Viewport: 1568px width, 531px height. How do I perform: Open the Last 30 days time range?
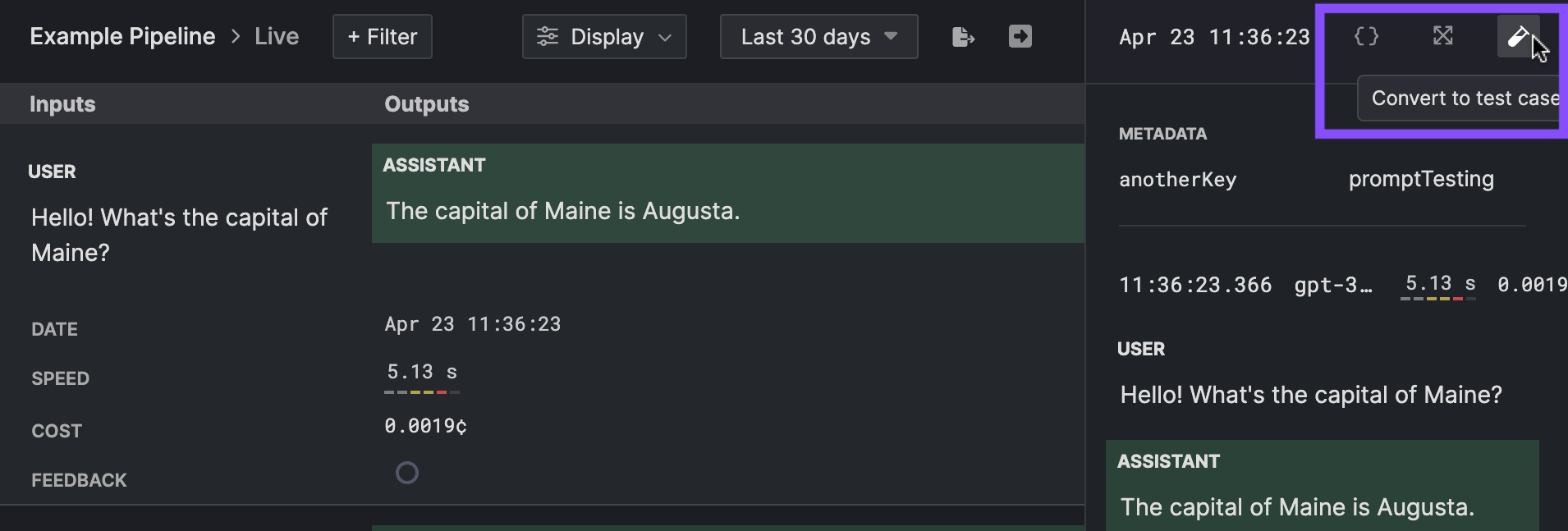818,37
